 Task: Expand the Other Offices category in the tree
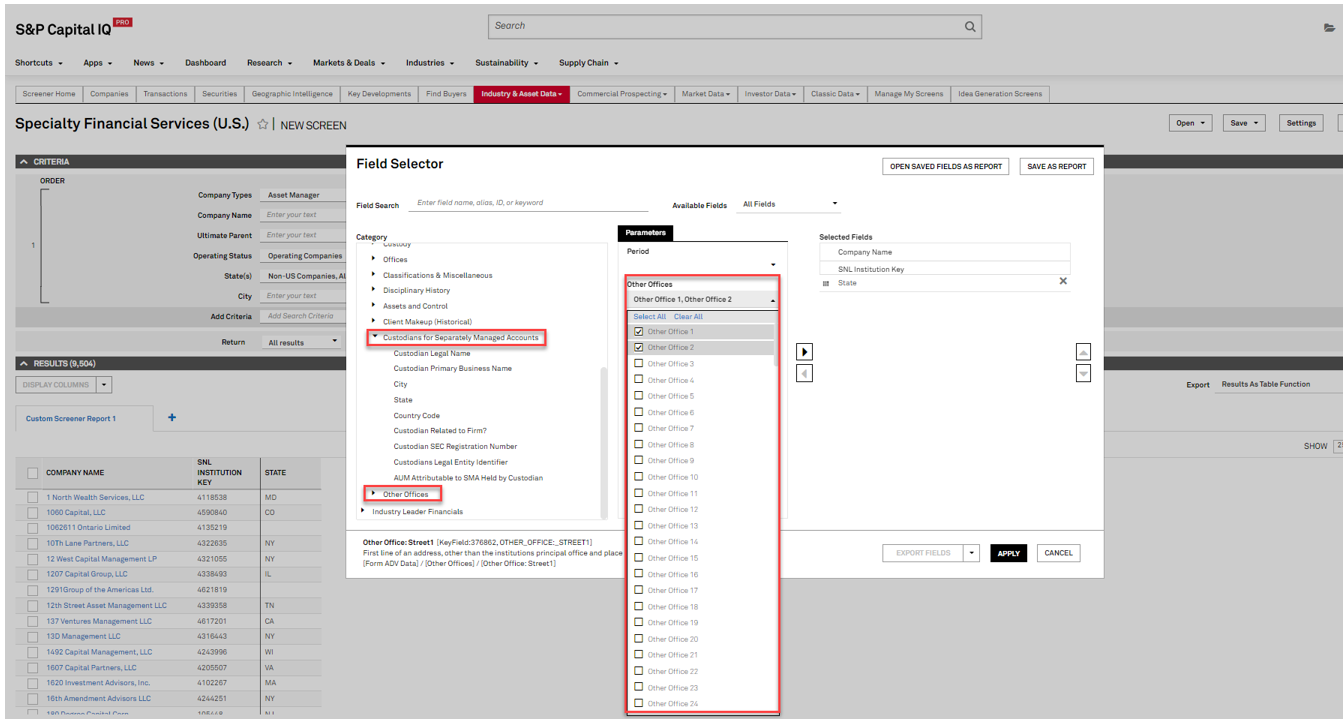[x=374, y=494]
